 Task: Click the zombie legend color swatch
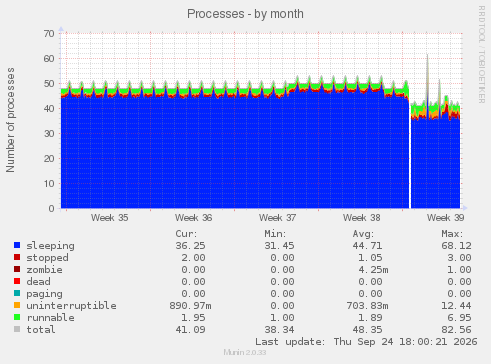(x=17, y=269)
